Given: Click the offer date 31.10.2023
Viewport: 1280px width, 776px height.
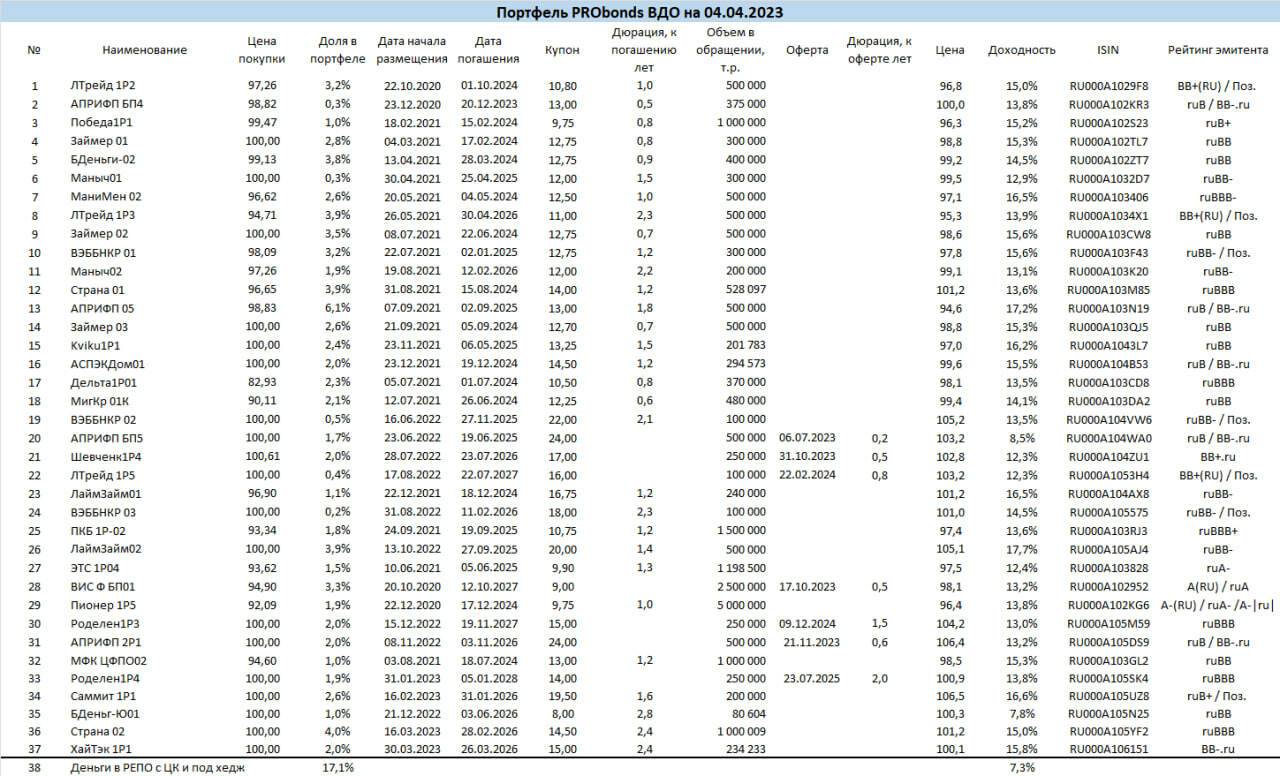Looking at the screenshot, I should click(807, 456).
